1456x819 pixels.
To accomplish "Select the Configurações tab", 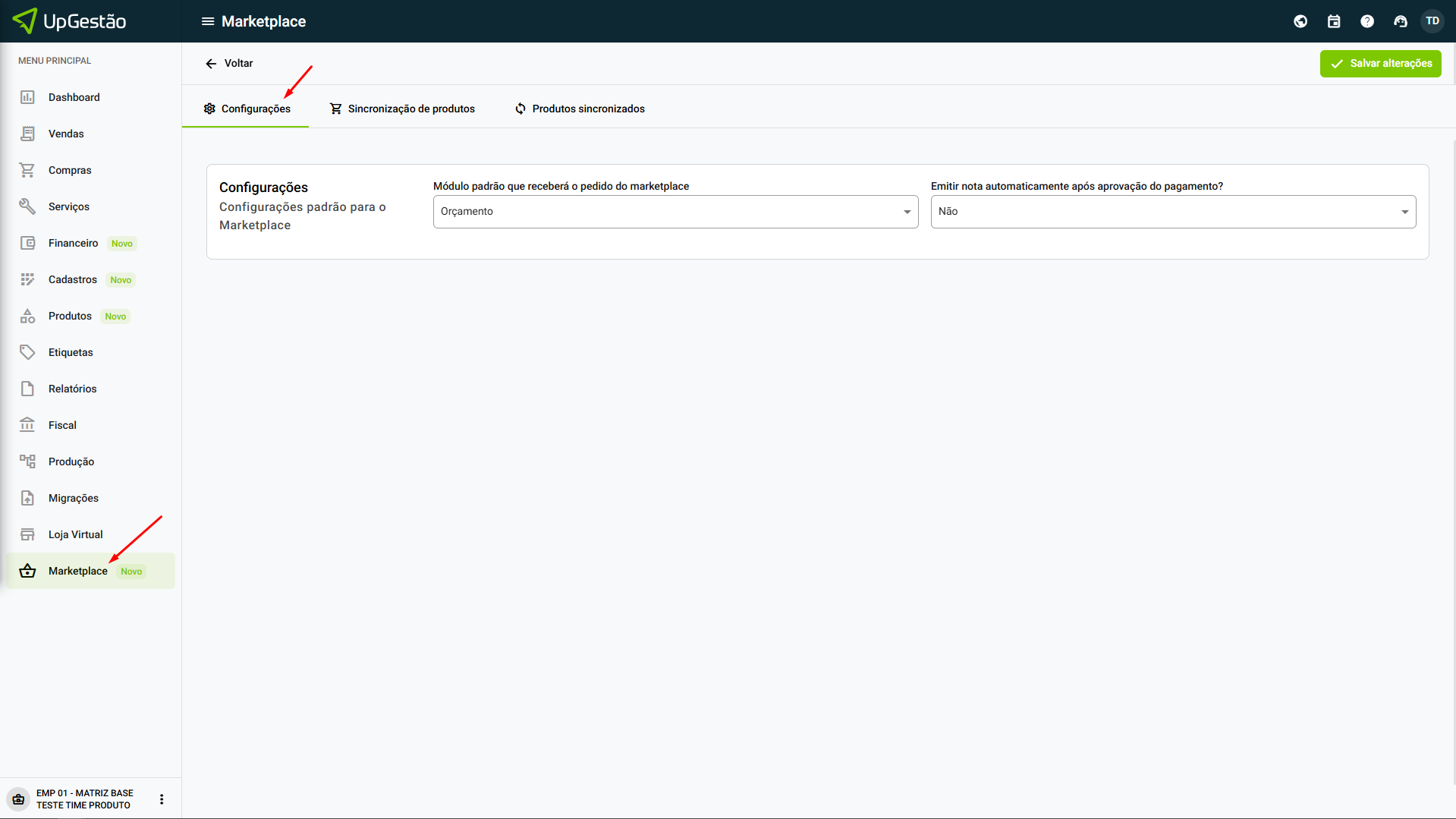I will click(247, 109).
